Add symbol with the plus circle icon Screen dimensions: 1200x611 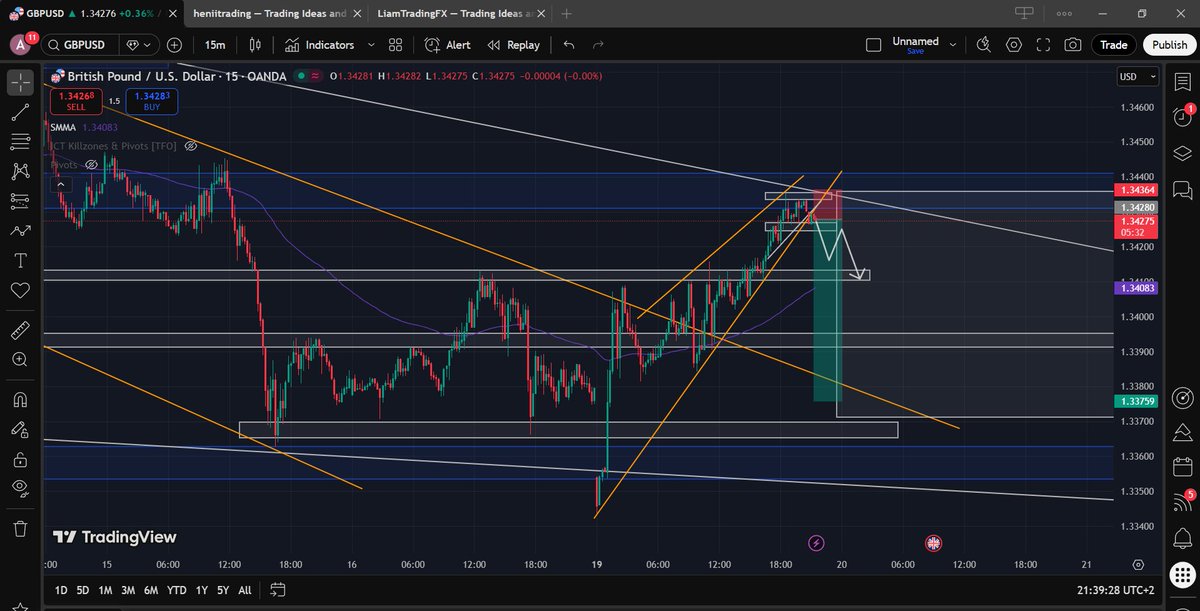pos(175,45)
